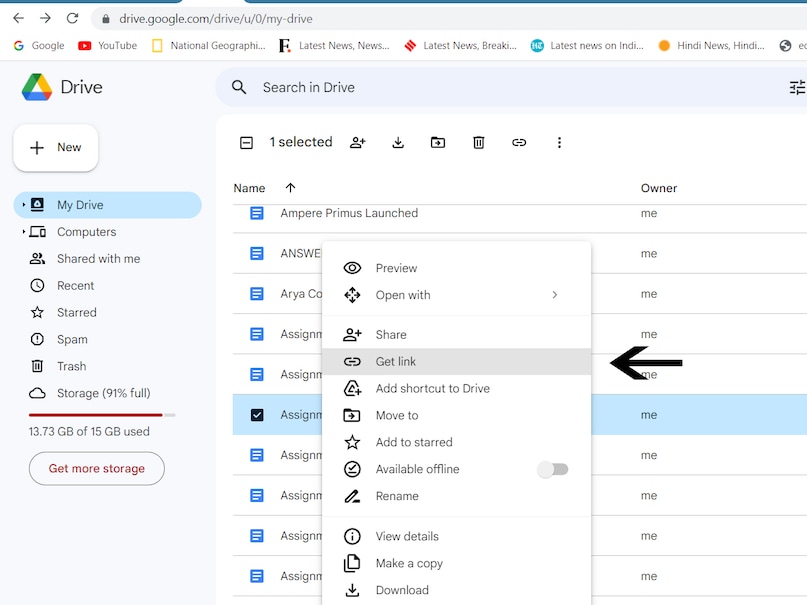
Task: Select Get link from context menu
Action: click(x=396, y=362)
